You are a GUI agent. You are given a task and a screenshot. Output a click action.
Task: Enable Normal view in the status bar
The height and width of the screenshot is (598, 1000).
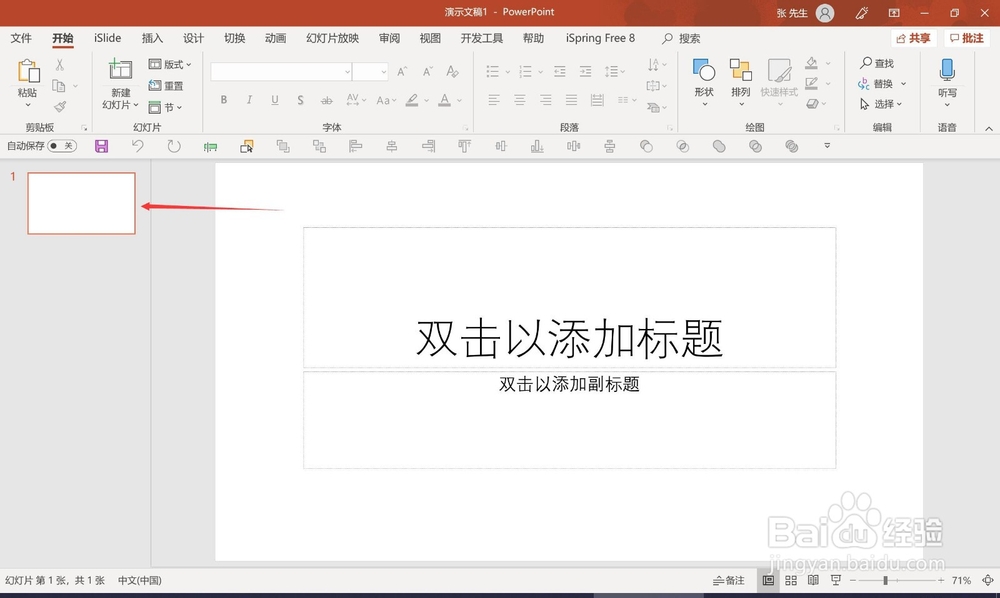pyautogui.click(x=768, y=580)
